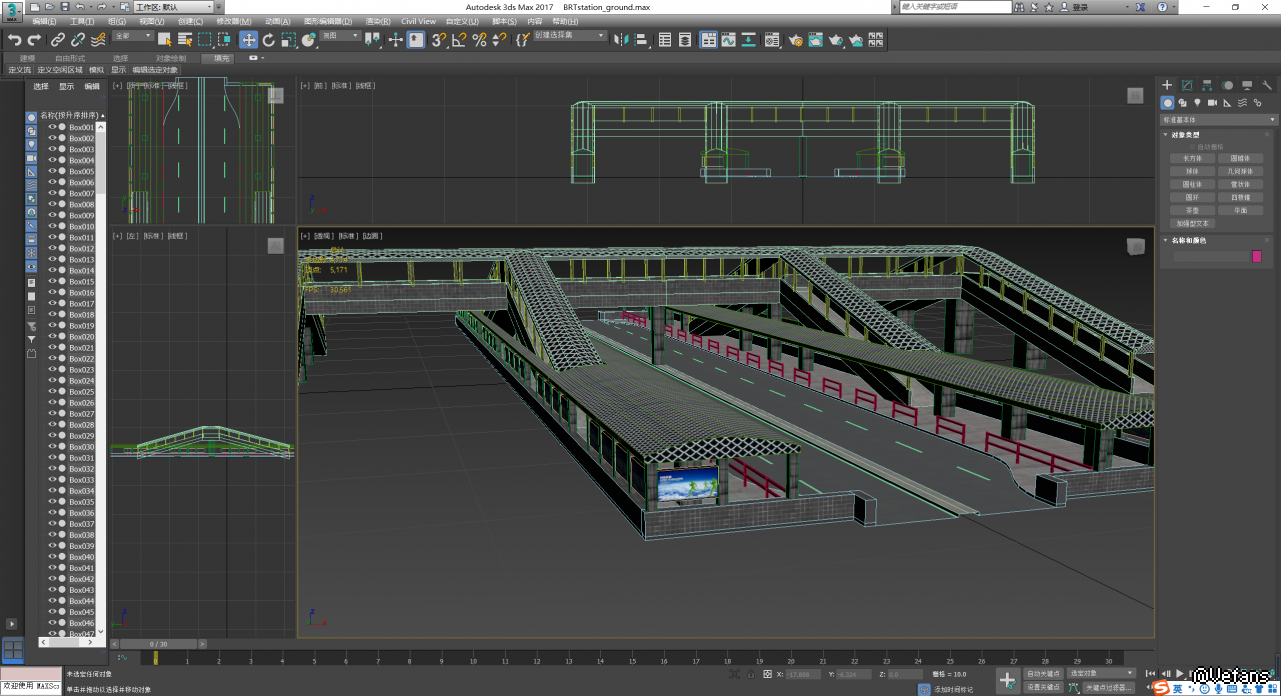Open the Utilities wrench panel
The width and height of the screenshot is (1281, 696).
tap(1268, 86)
